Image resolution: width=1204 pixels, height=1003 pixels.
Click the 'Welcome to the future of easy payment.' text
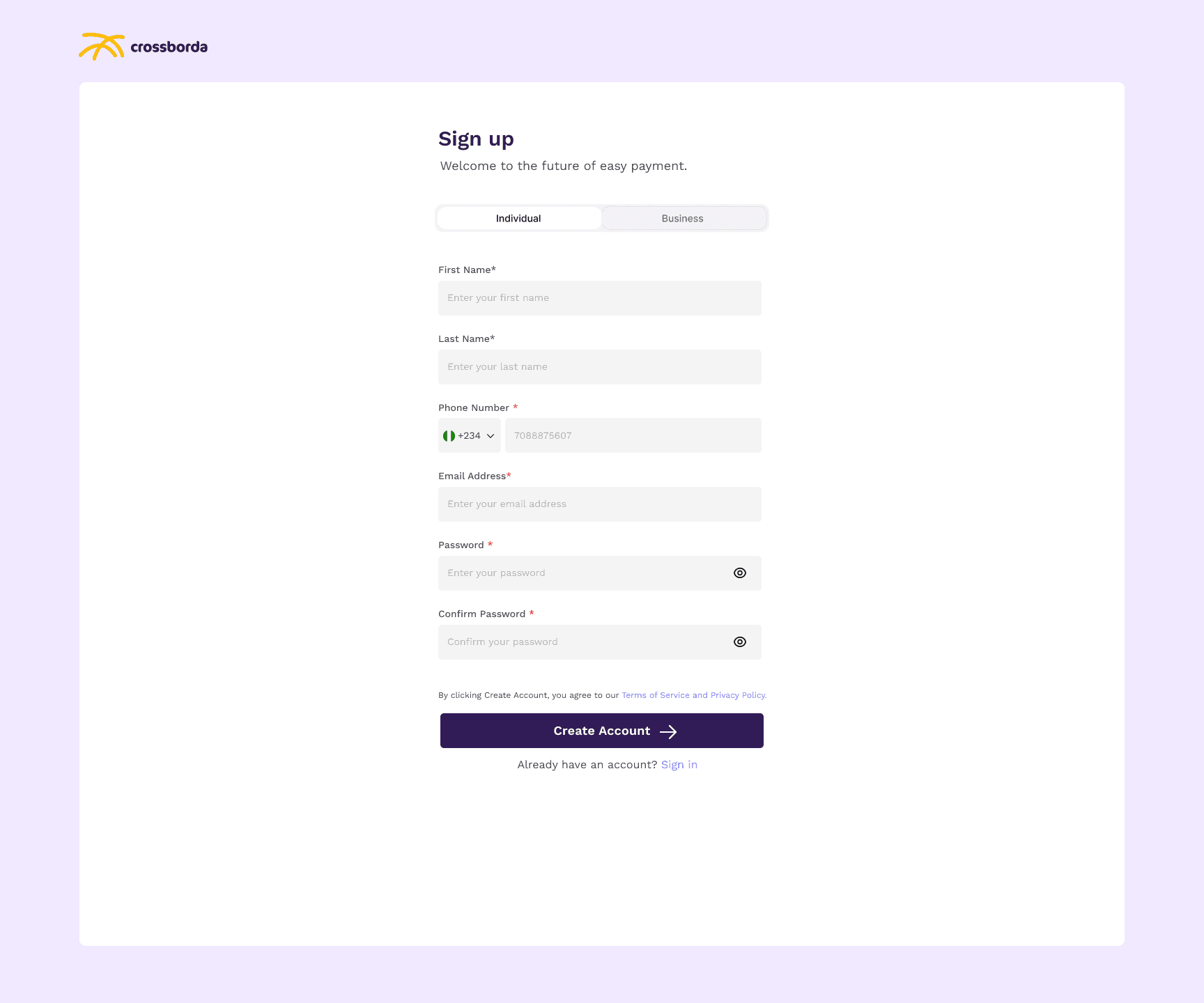(x=564, y=166)
